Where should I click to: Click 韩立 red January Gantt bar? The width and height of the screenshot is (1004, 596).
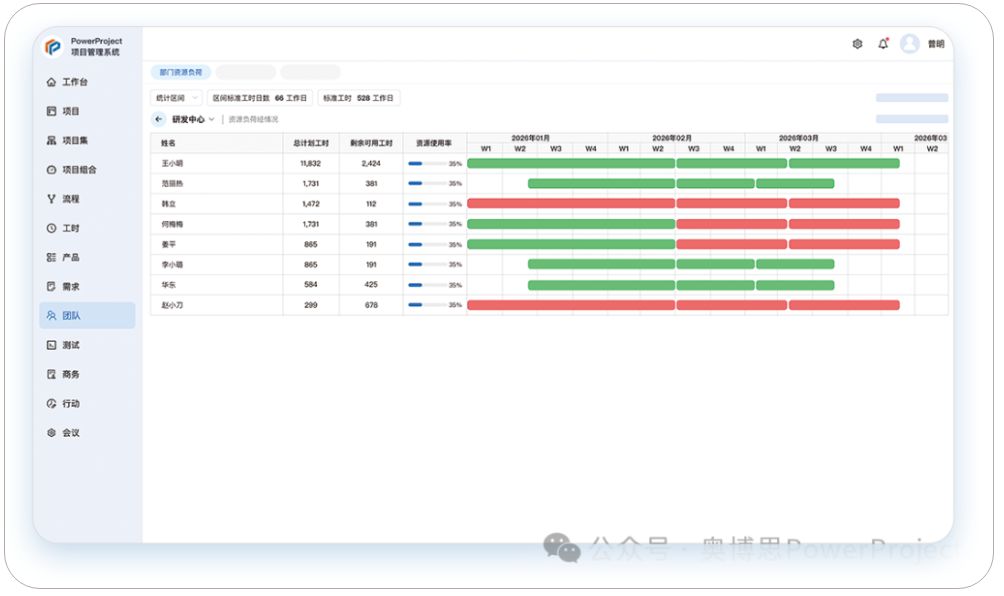click(571, 204)
